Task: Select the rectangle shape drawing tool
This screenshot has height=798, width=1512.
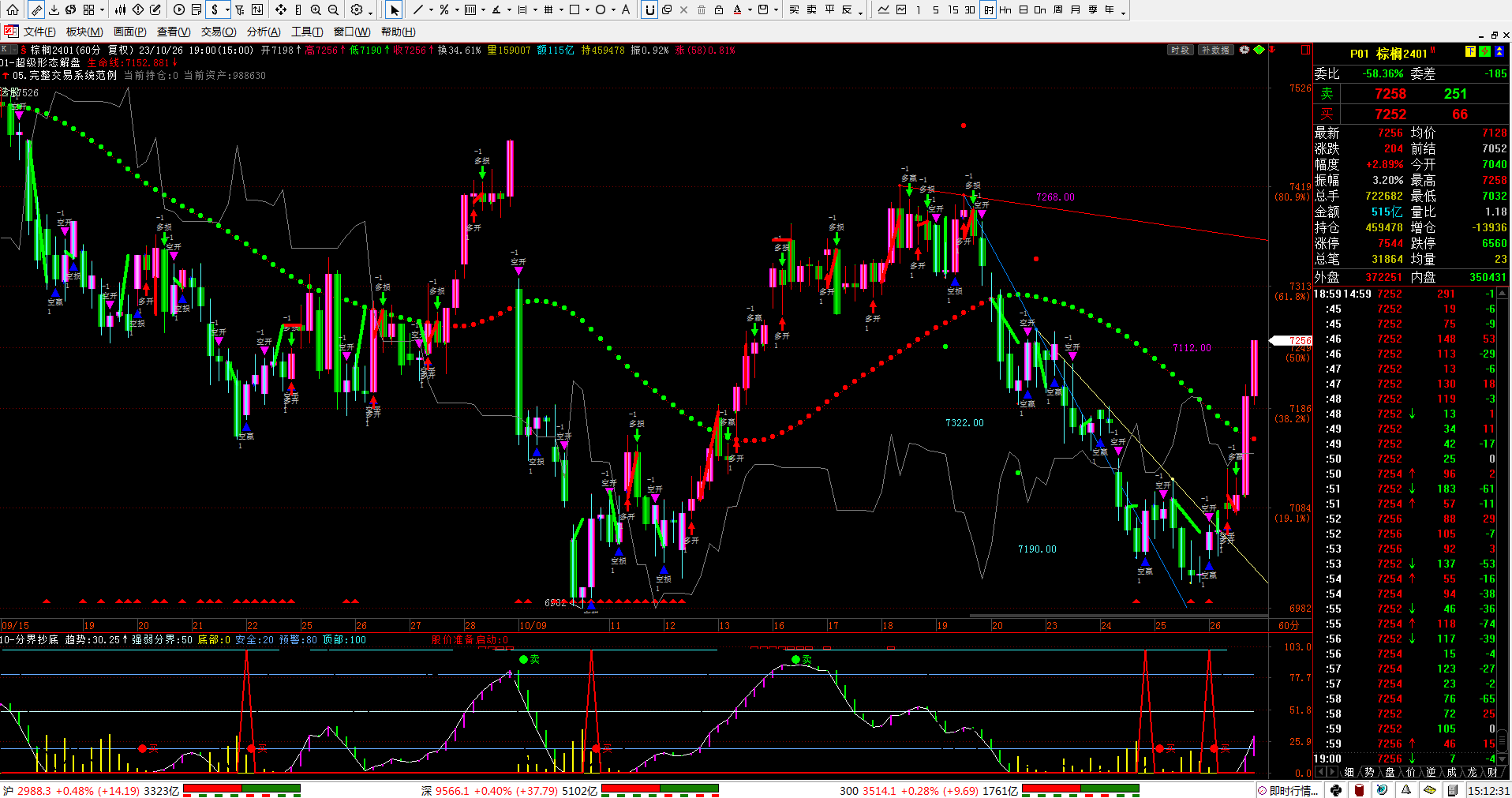Action: pos(574,9)
